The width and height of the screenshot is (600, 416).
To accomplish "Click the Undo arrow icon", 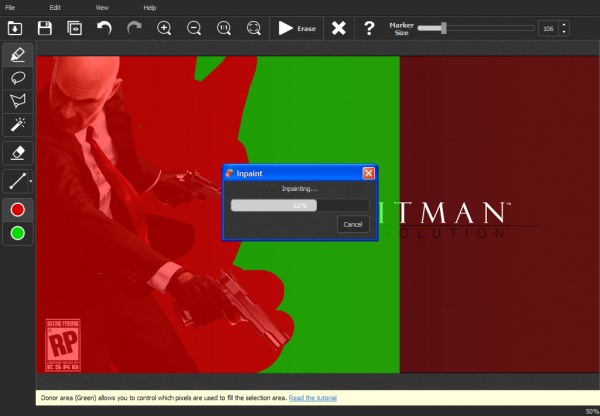I will point(104,28).
